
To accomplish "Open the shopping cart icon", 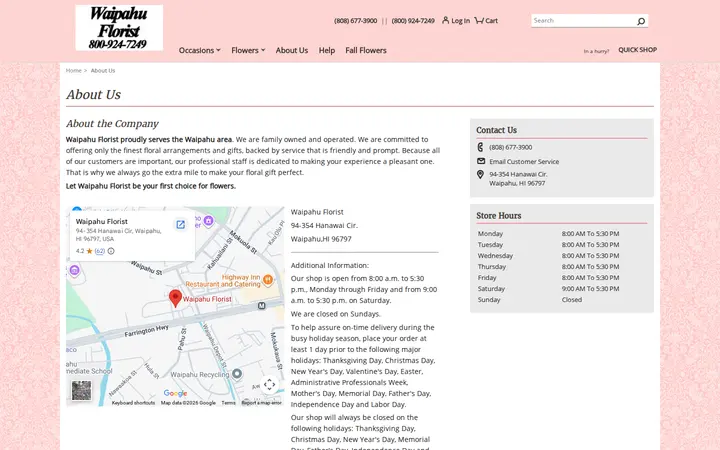I will click(x=479, y=20).
